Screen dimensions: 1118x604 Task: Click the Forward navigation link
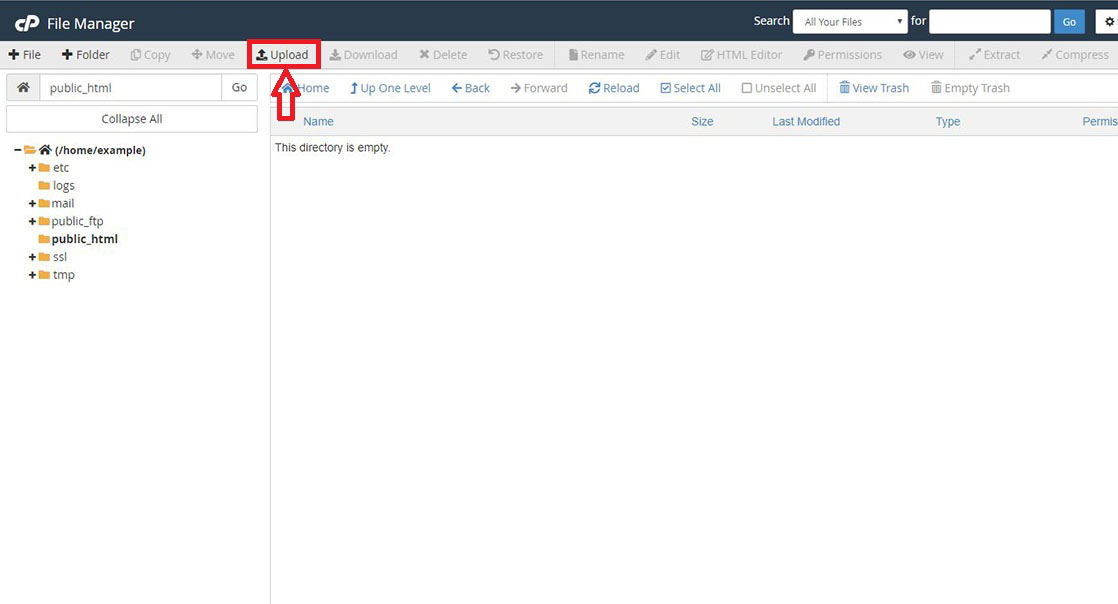pyautogui.click(x=539, y=88)
